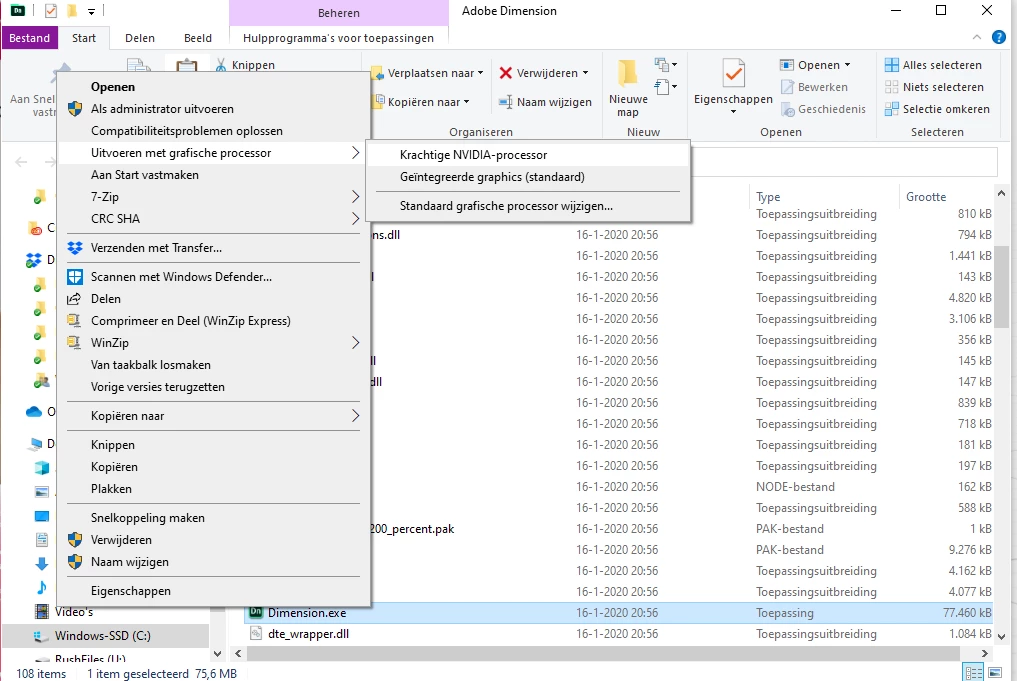The height and width of the screenshot is (681, 1017).
Task: Switch to the Delen ribbon tab
Action: pyautogui.click(x=139, y=38)
